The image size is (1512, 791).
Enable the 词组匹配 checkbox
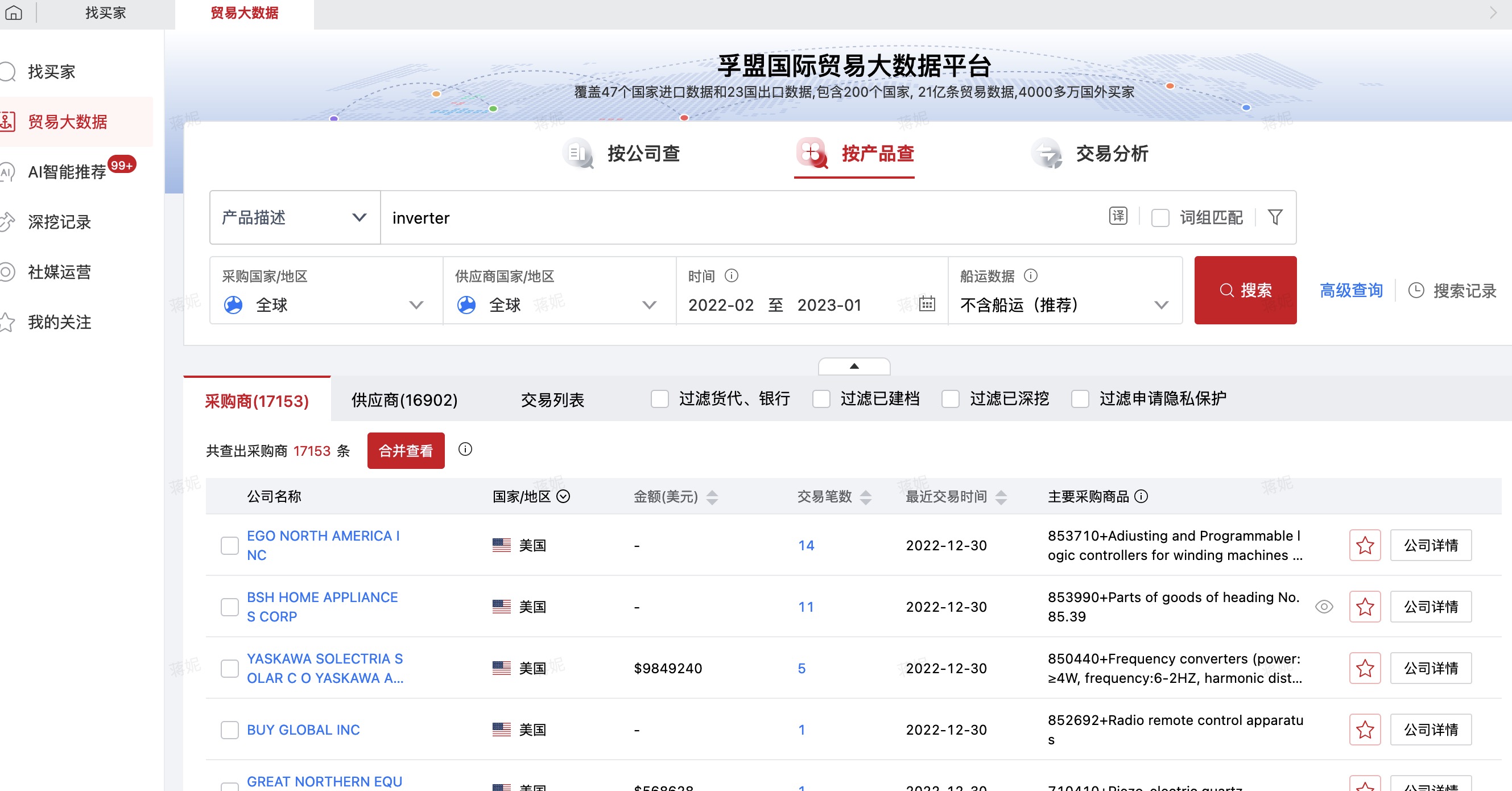coord(1160,217)
